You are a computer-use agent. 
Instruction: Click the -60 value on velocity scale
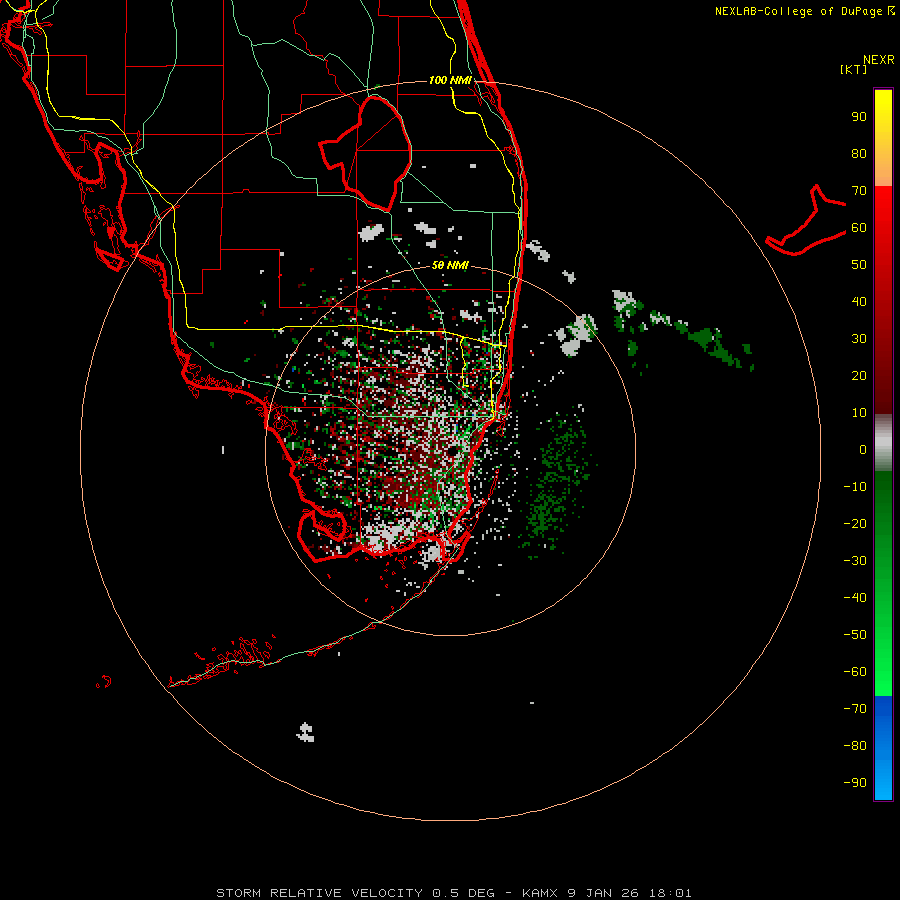coord(855,672)
